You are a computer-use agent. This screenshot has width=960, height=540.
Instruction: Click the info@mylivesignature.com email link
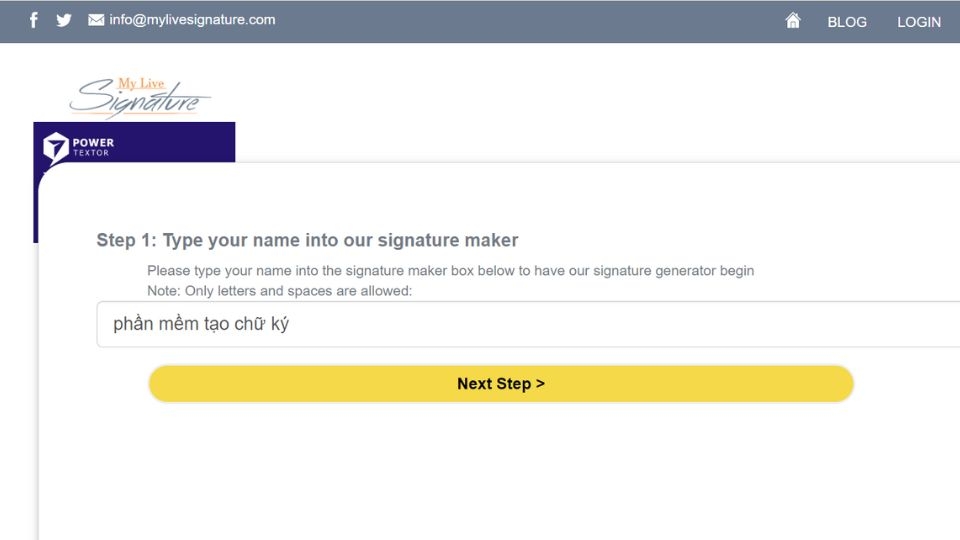coord(192,20)
